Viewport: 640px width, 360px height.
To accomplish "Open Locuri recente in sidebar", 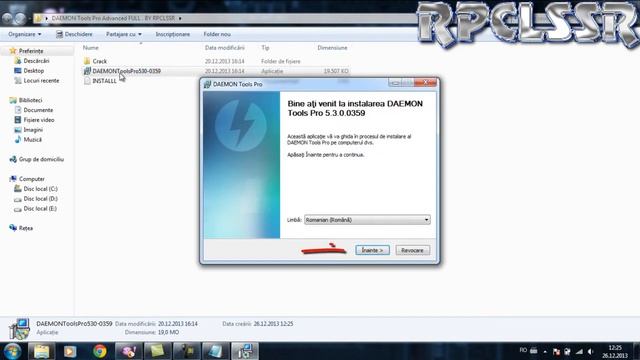I will pyautogui.click(x=41, y=80).
